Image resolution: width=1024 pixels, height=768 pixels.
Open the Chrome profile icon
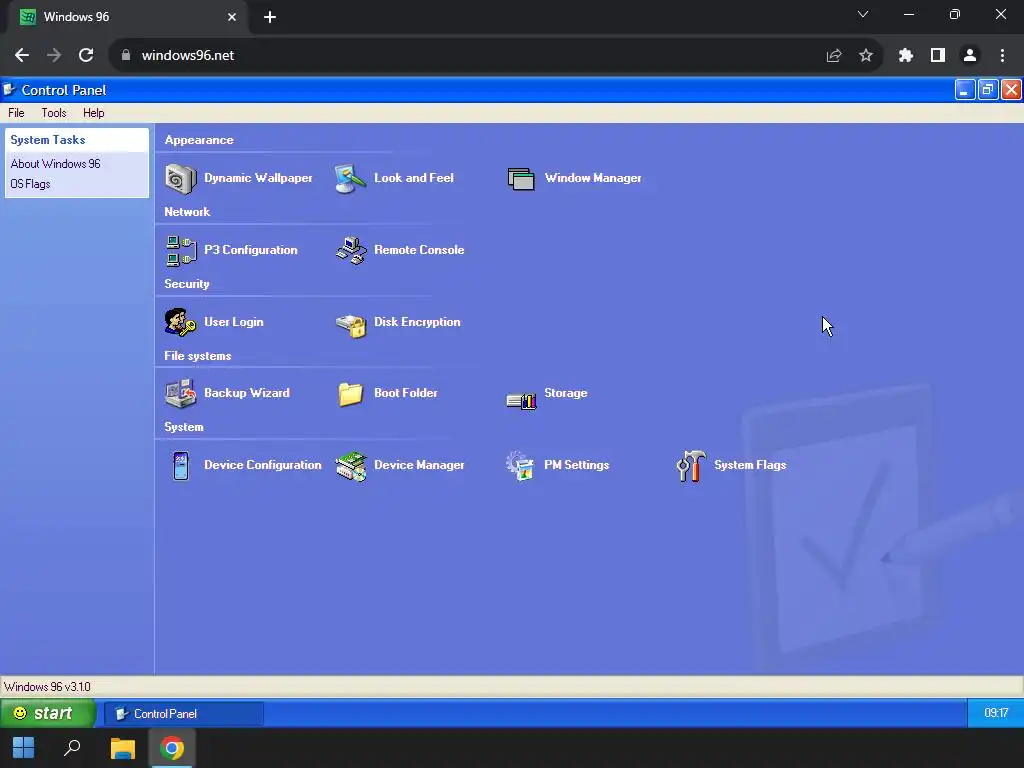(x=970, y=56)
